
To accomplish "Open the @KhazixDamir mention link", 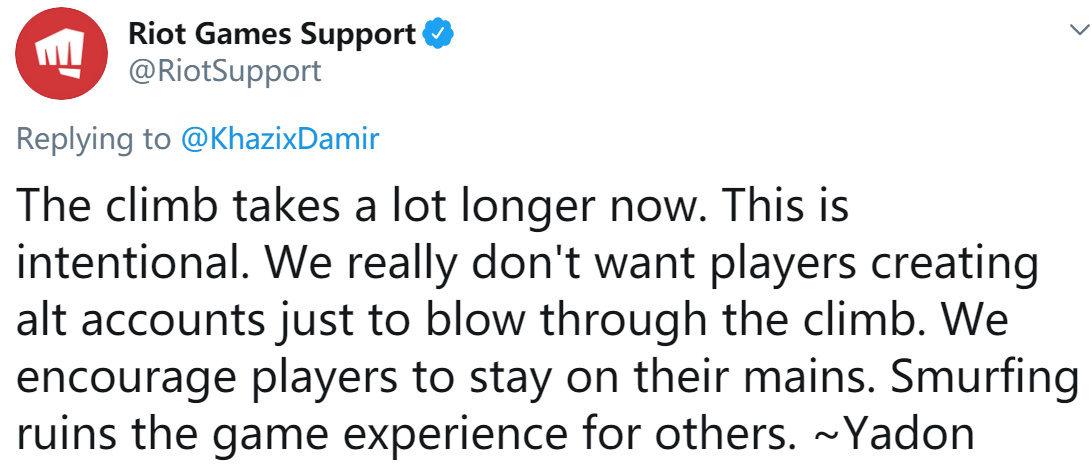I will [279, 139].
